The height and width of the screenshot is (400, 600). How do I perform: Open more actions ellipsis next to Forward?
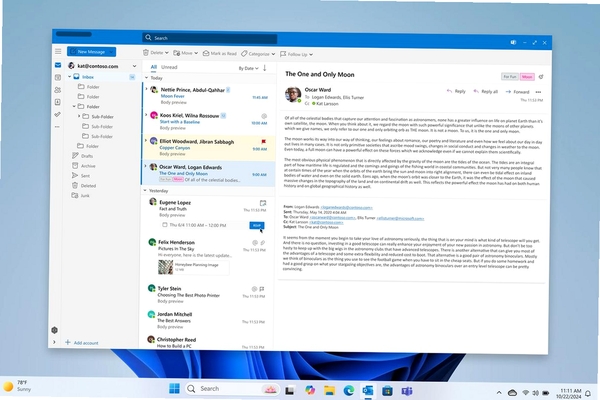click(x=538, y=92)
